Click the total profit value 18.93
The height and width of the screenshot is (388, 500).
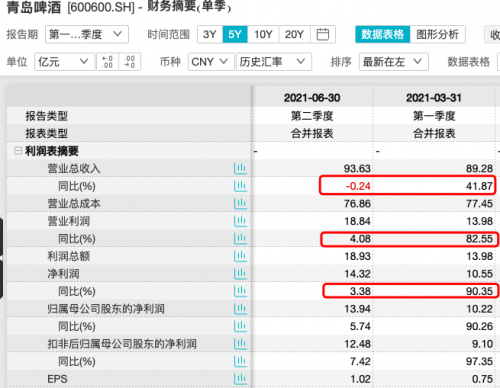click(x=357, y=256)
